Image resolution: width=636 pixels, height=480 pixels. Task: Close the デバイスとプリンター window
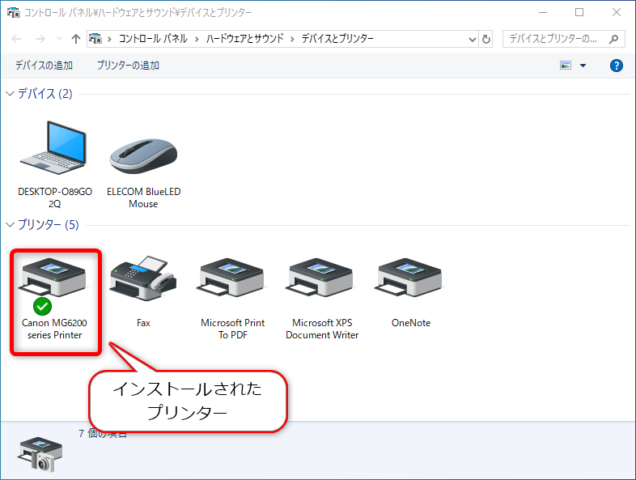pyautogui.click(x=616, y=13)
